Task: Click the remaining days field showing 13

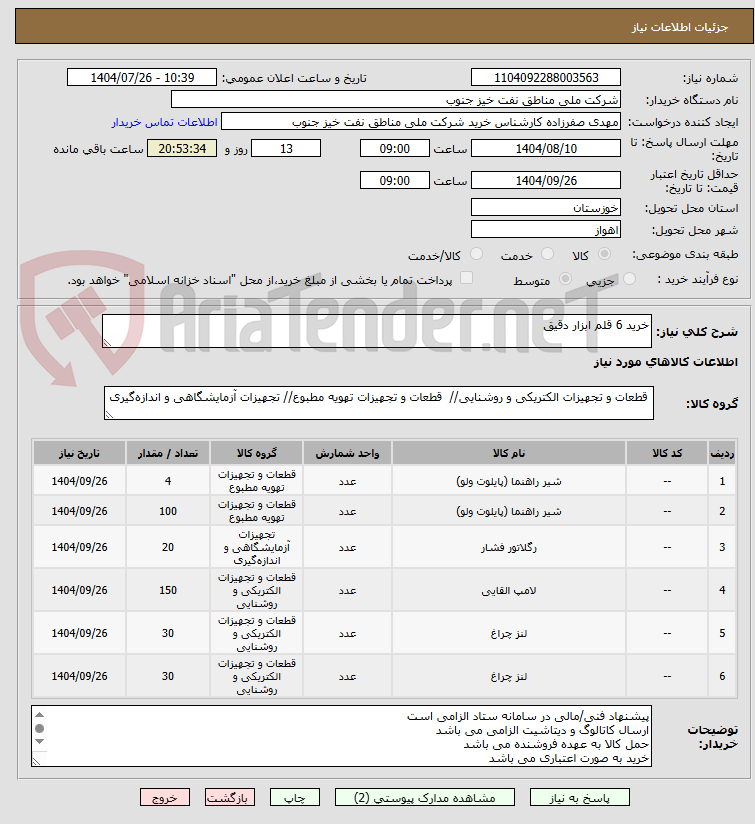Action: point(286,148)
